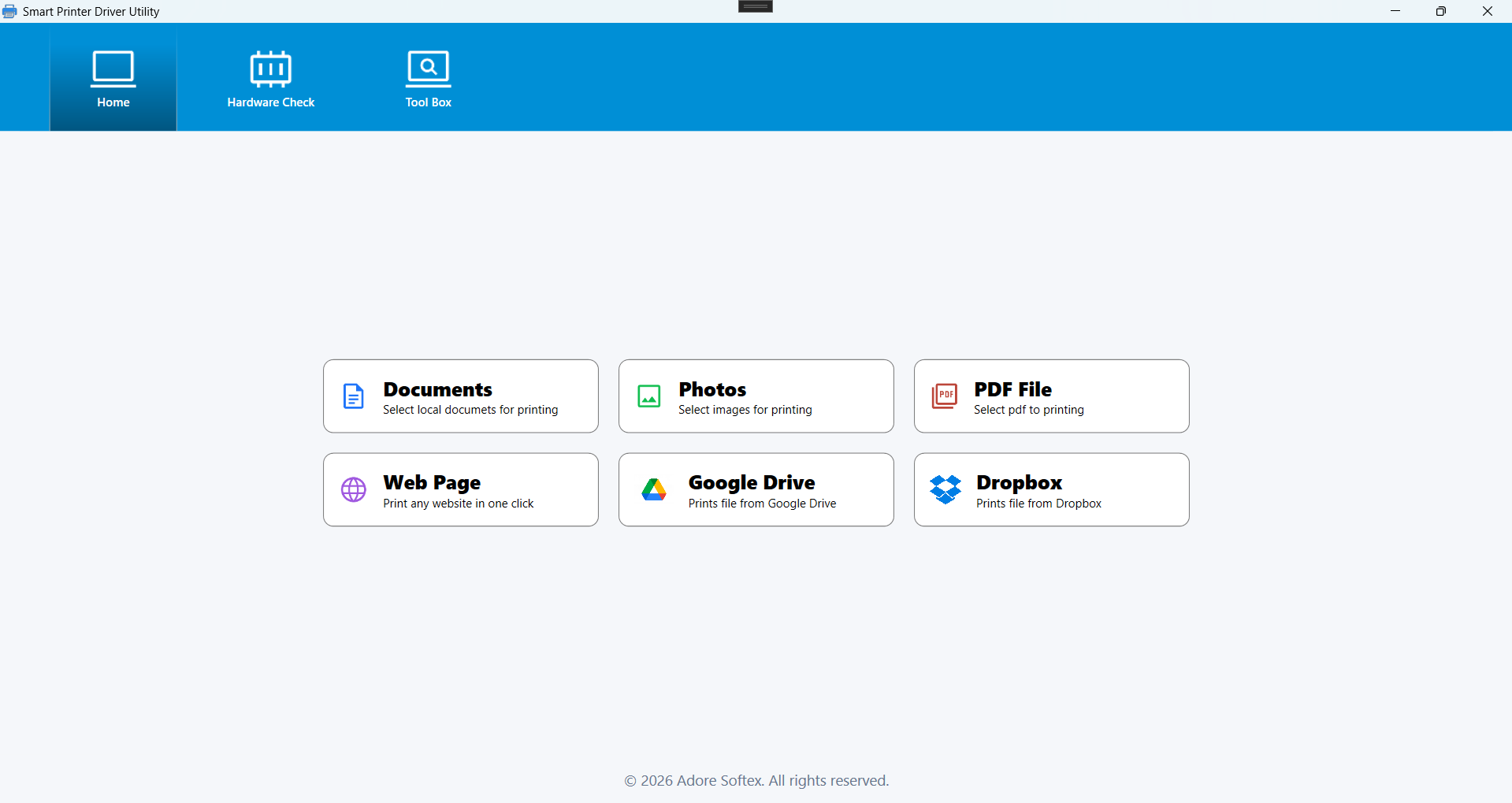The image size is (1512, 803).
Task: Click 'Prints file from Google Drive' text
Action: pos(763,504)
